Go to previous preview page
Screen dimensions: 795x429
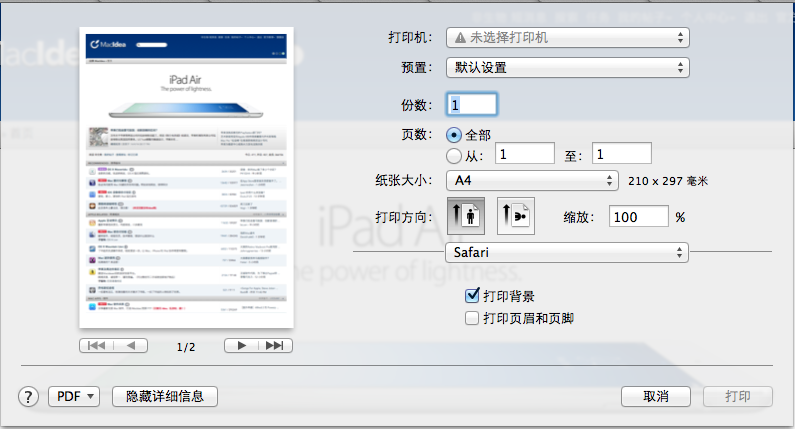(131, 345)
